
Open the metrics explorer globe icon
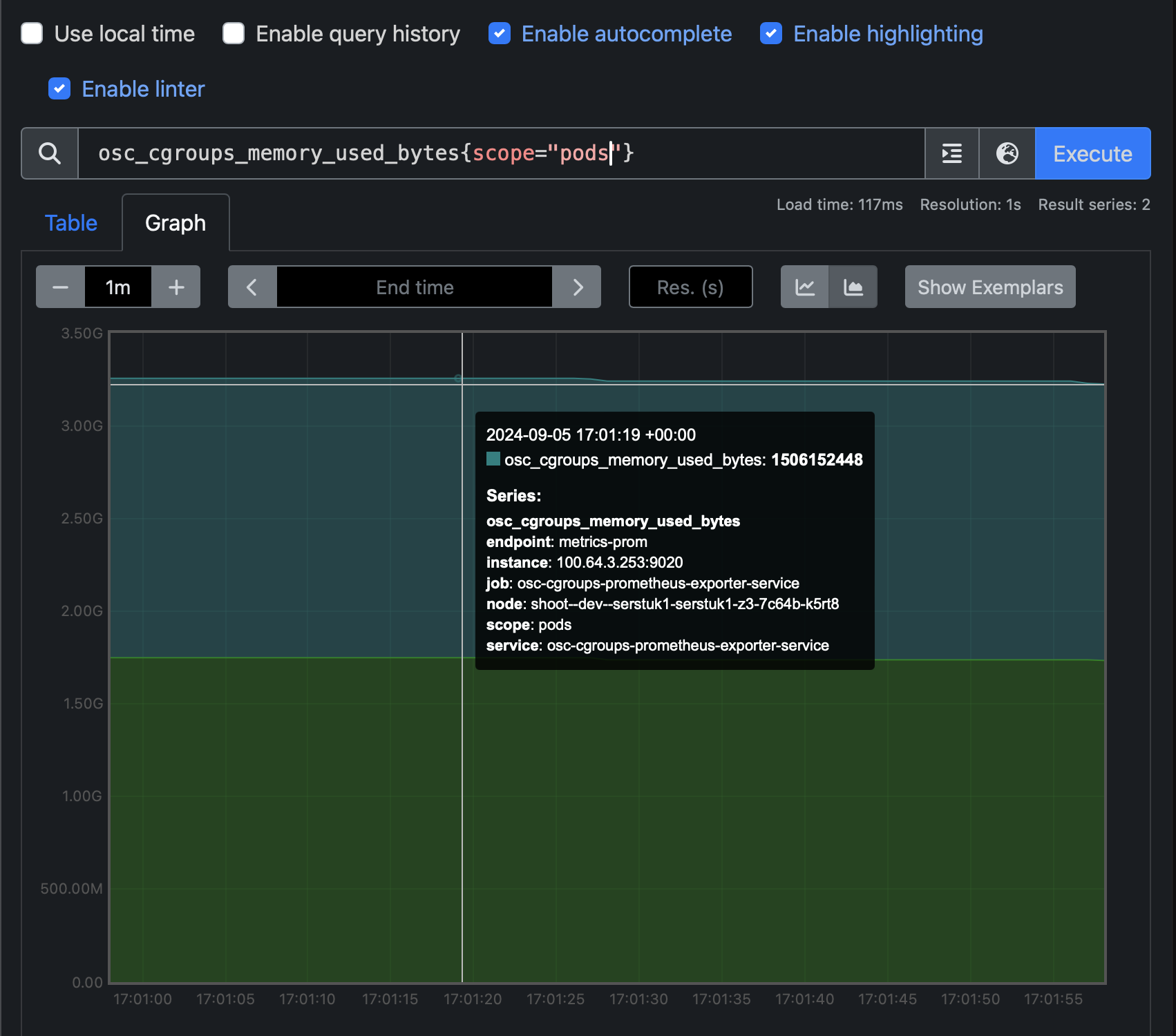[x=1007, y=153]
